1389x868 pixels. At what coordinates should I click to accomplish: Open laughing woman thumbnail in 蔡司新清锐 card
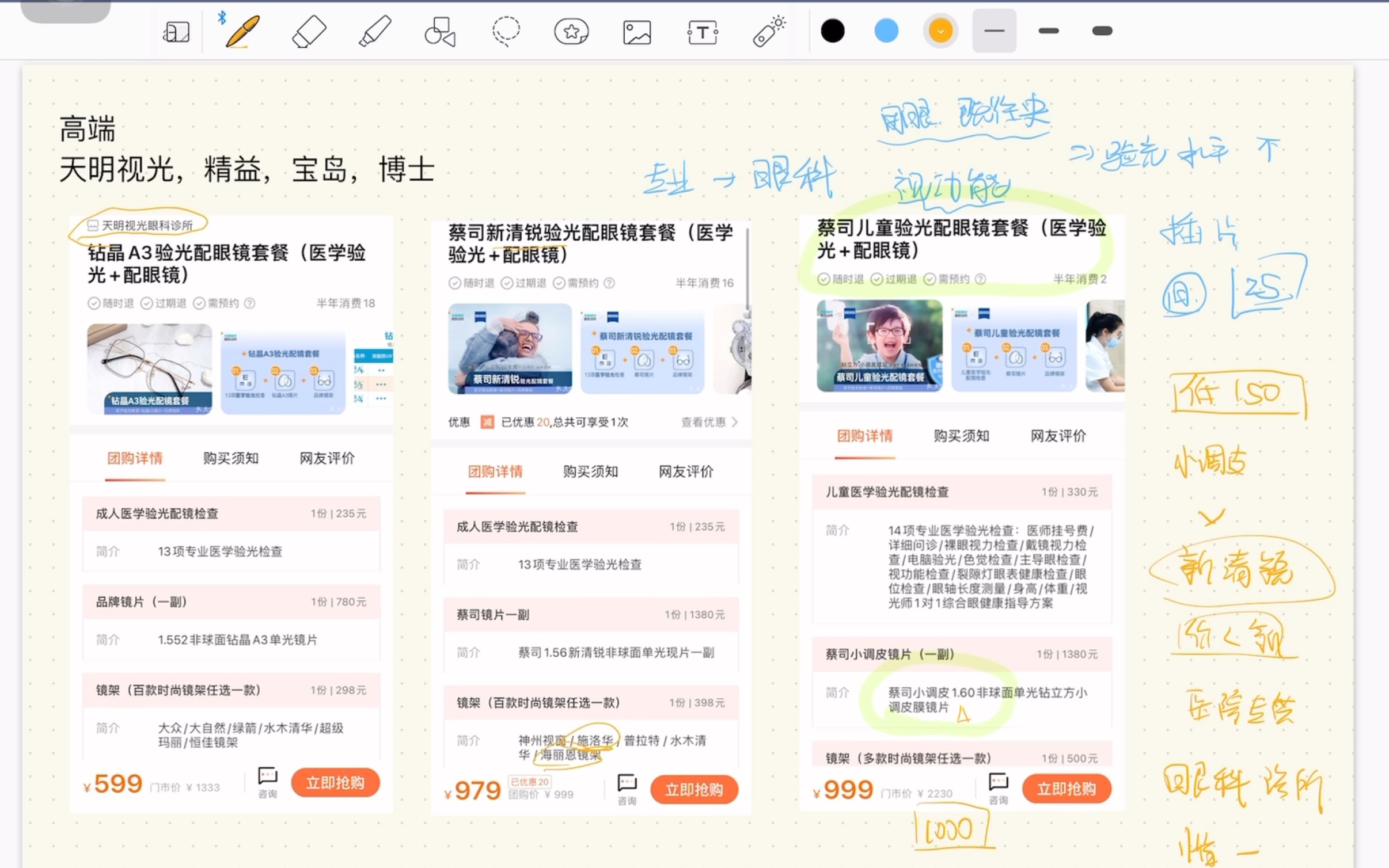tap(510, 349)
